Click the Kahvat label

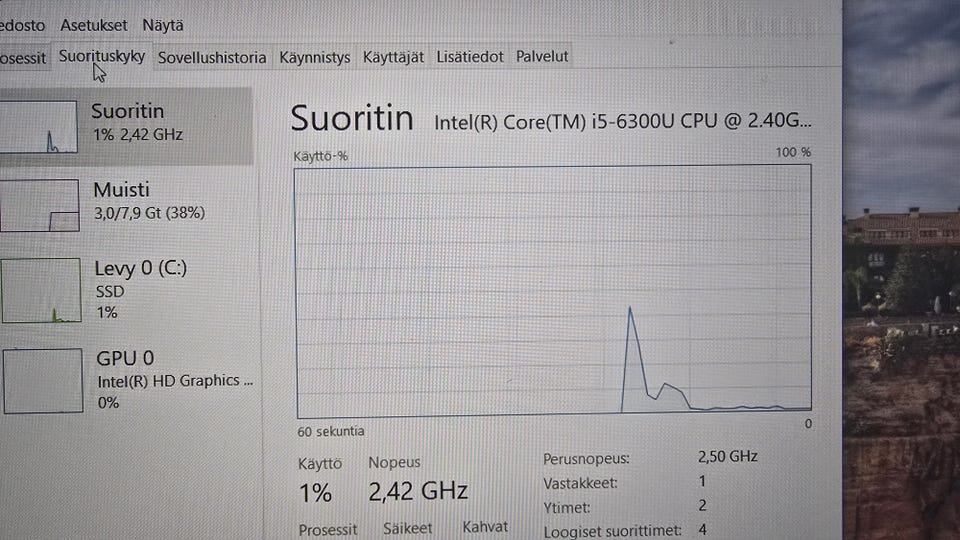[485, 527]
